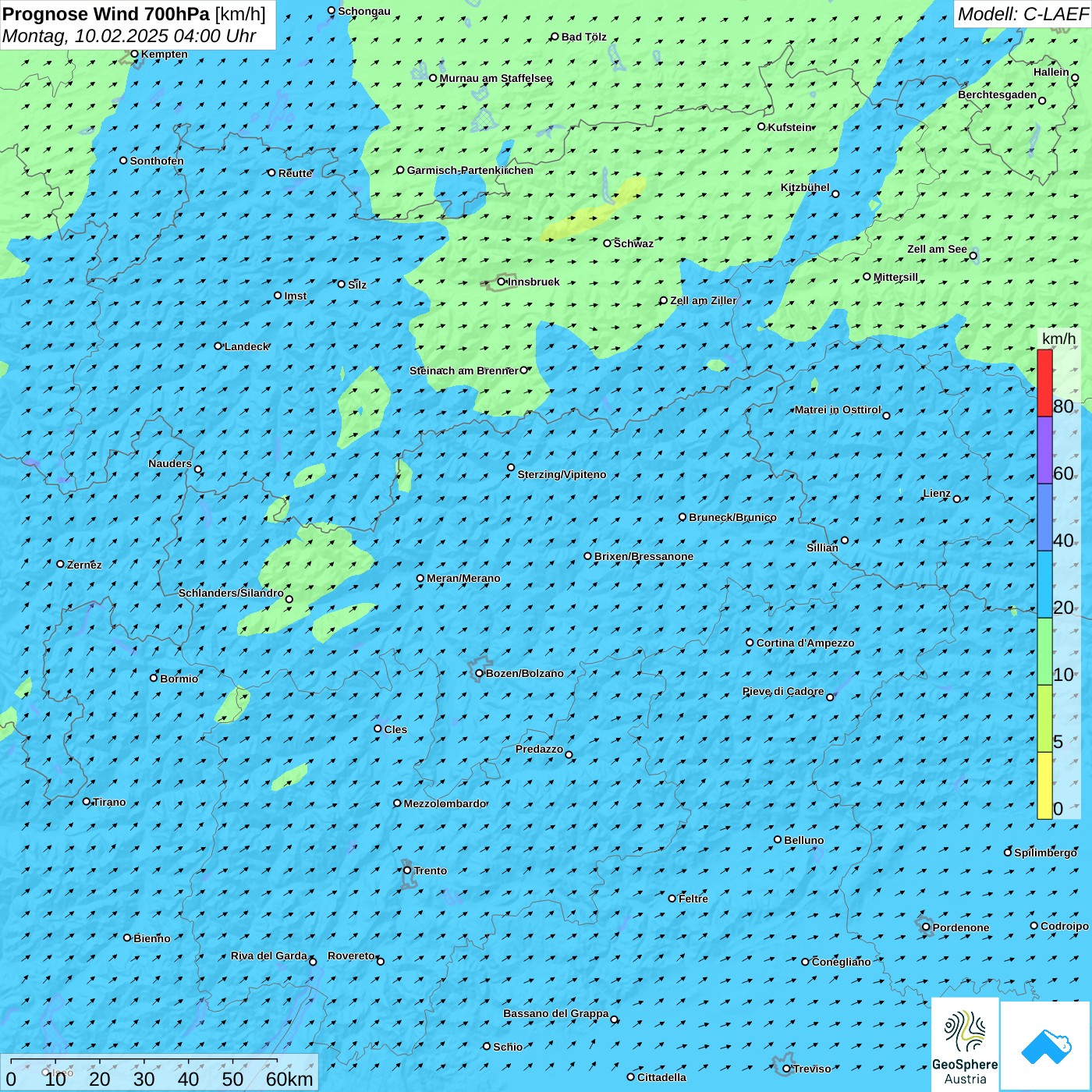
Task: Click the "Modell: C-LAEF" label
Action: pyautogui.click(x=1023, y=14)
